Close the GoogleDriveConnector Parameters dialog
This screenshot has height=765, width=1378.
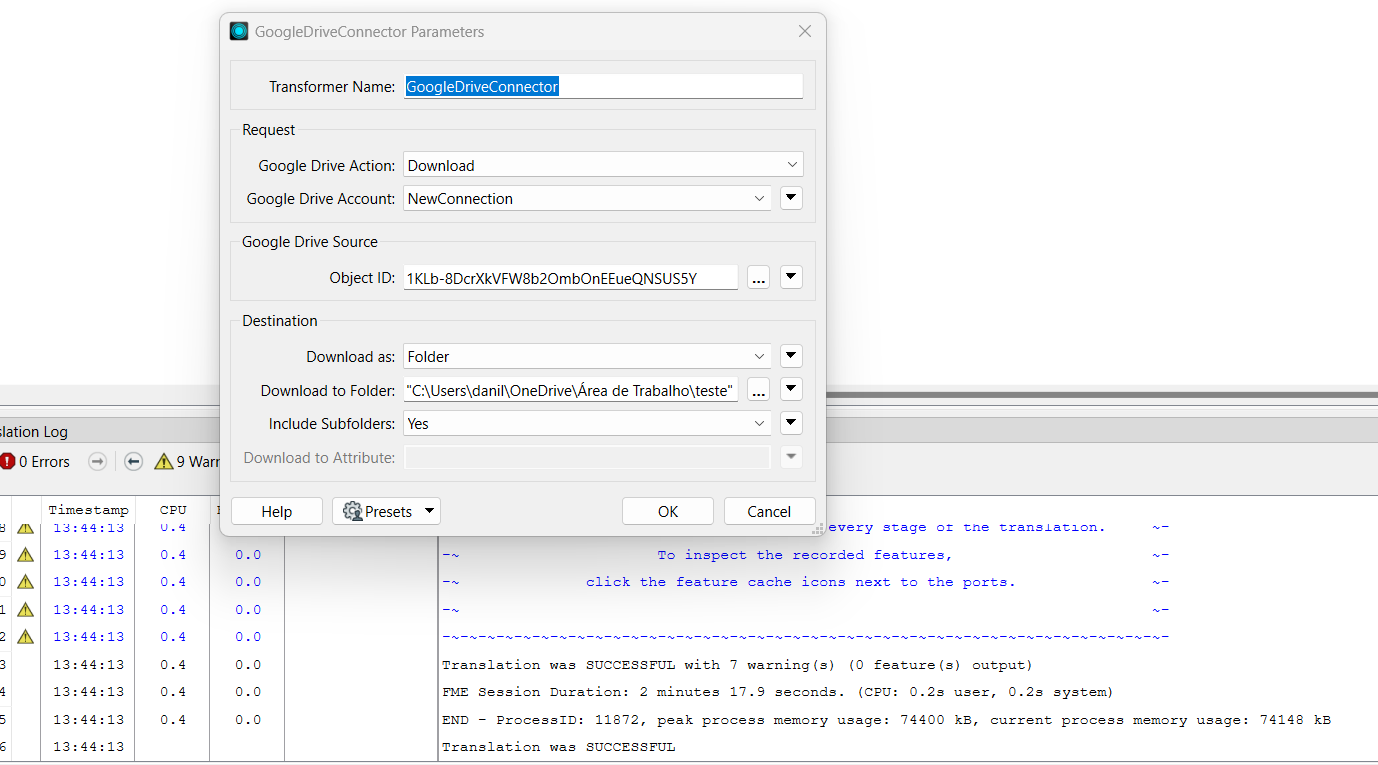[805, 31]
